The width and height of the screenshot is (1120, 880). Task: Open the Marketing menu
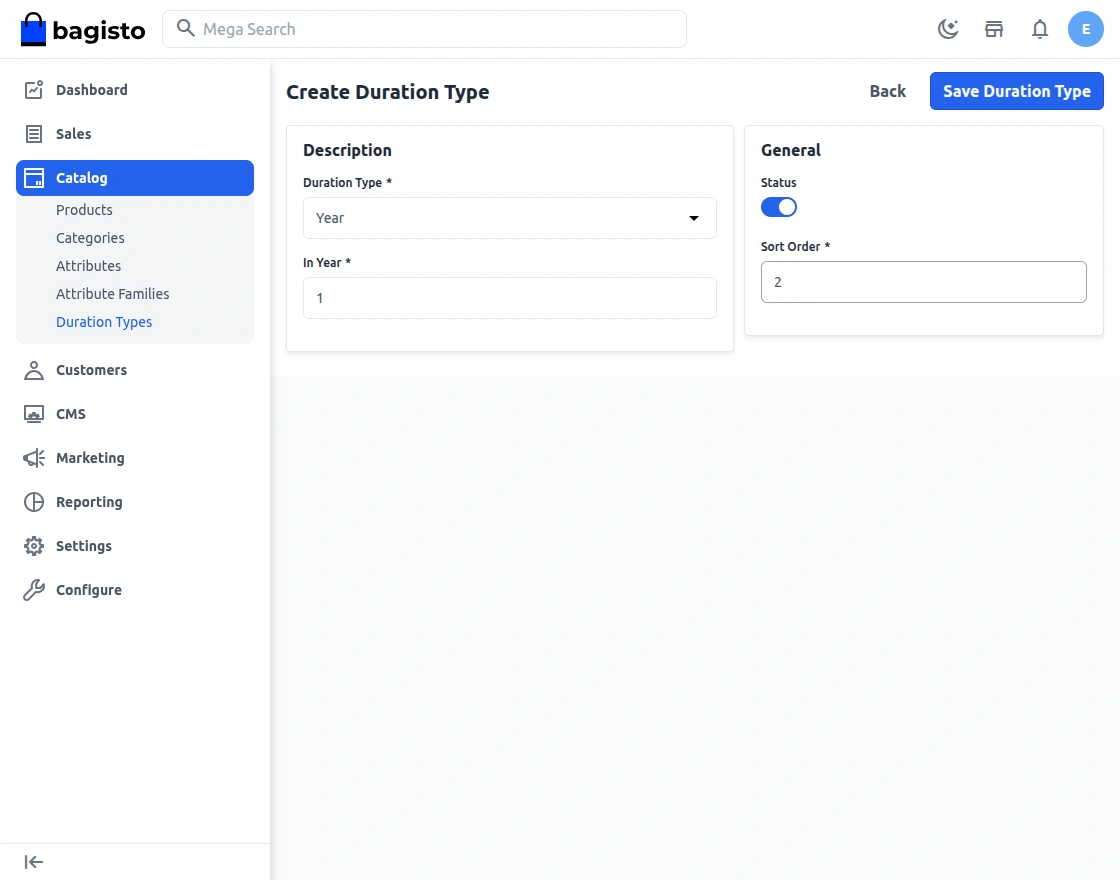click(x=90, y=458)
